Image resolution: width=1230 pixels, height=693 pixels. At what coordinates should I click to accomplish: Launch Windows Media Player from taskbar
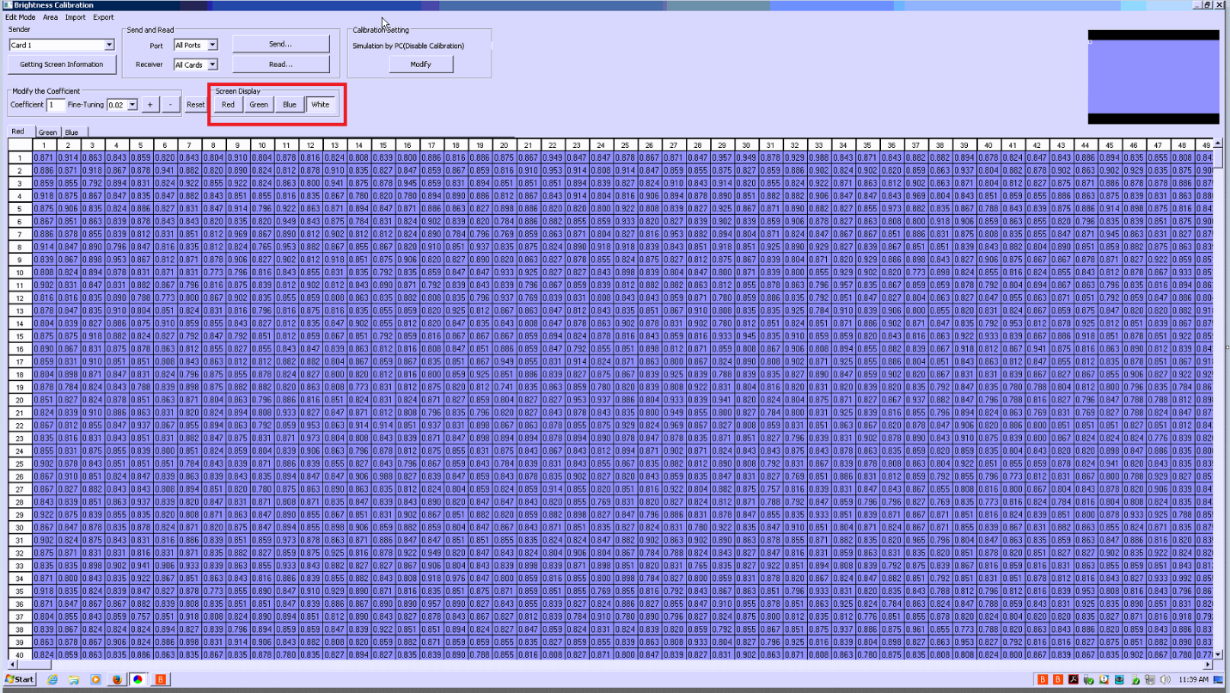[96, 679]
